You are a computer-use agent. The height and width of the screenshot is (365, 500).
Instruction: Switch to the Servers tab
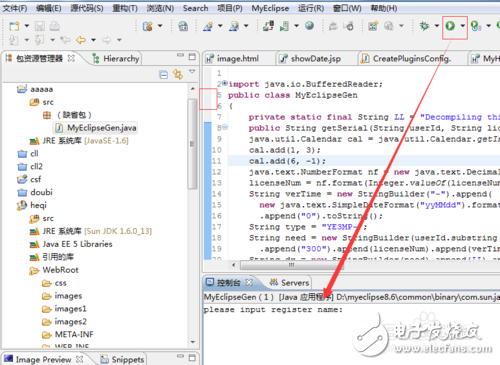pyautogui.click(x=290, y=283)
